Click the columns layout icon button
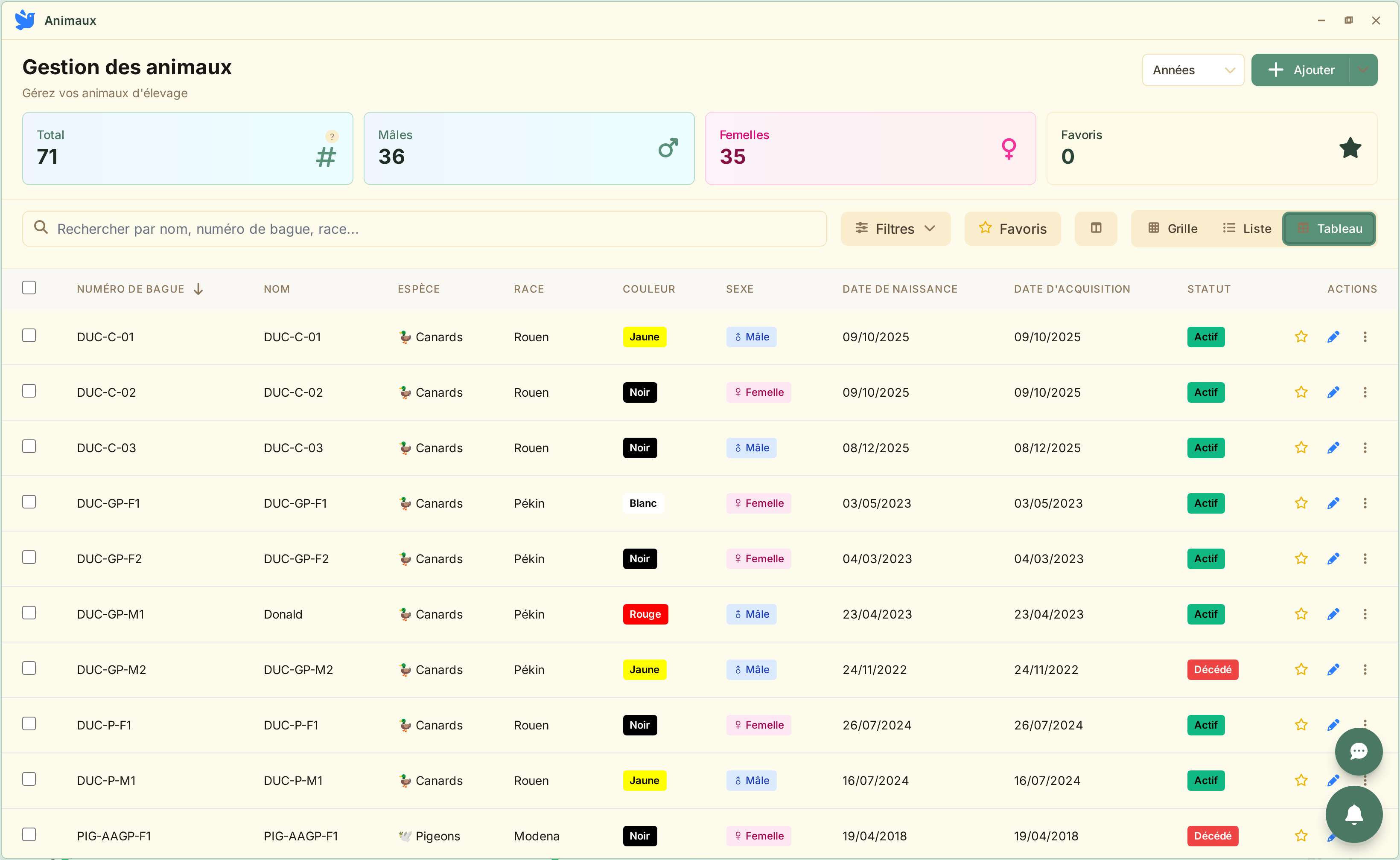The width and height of the screenshot is (1400, 860). pos(1096,229)
